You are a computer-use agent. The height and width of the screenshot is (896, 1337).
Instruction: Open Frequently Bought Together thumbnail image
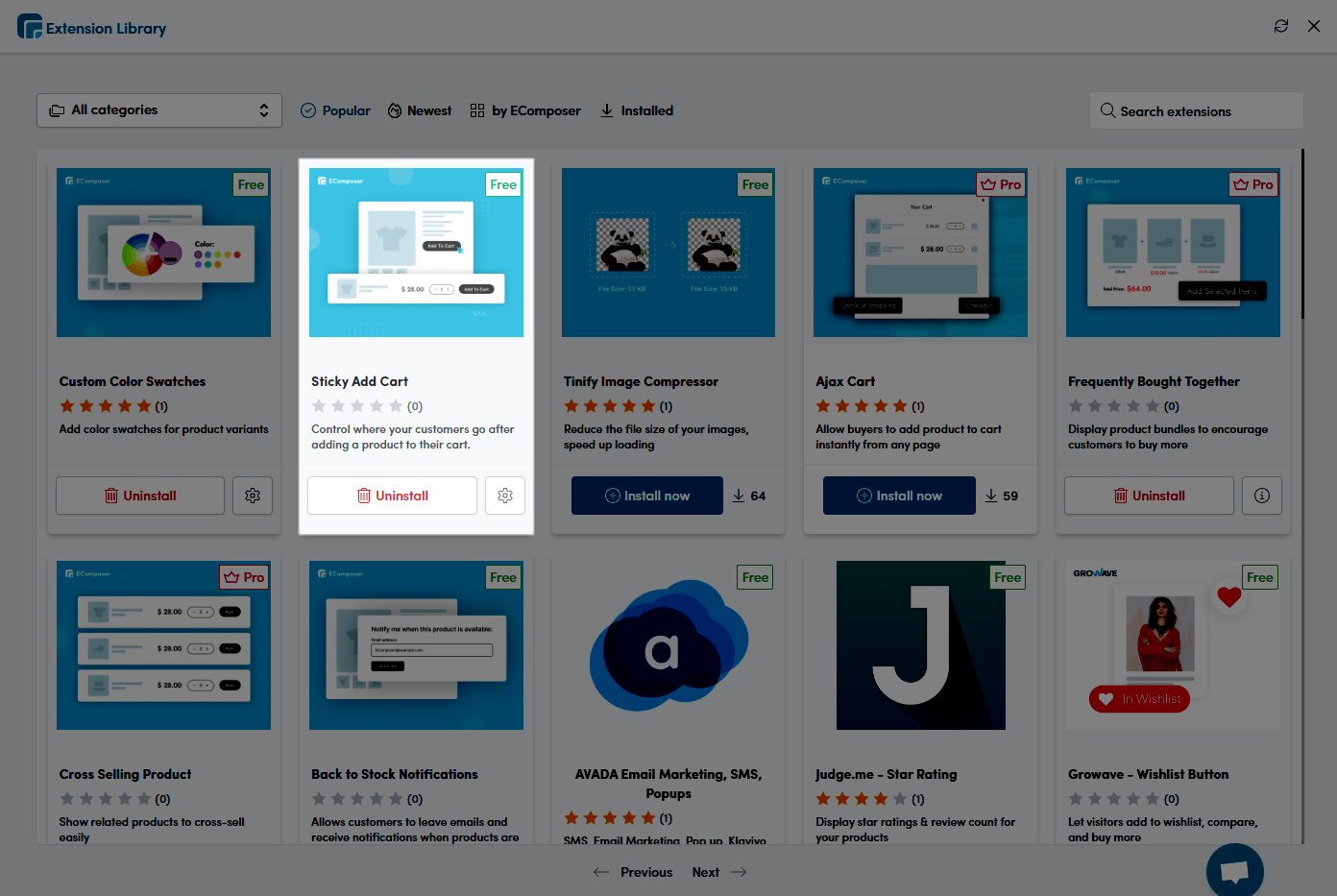click(x=1173, y=253)
